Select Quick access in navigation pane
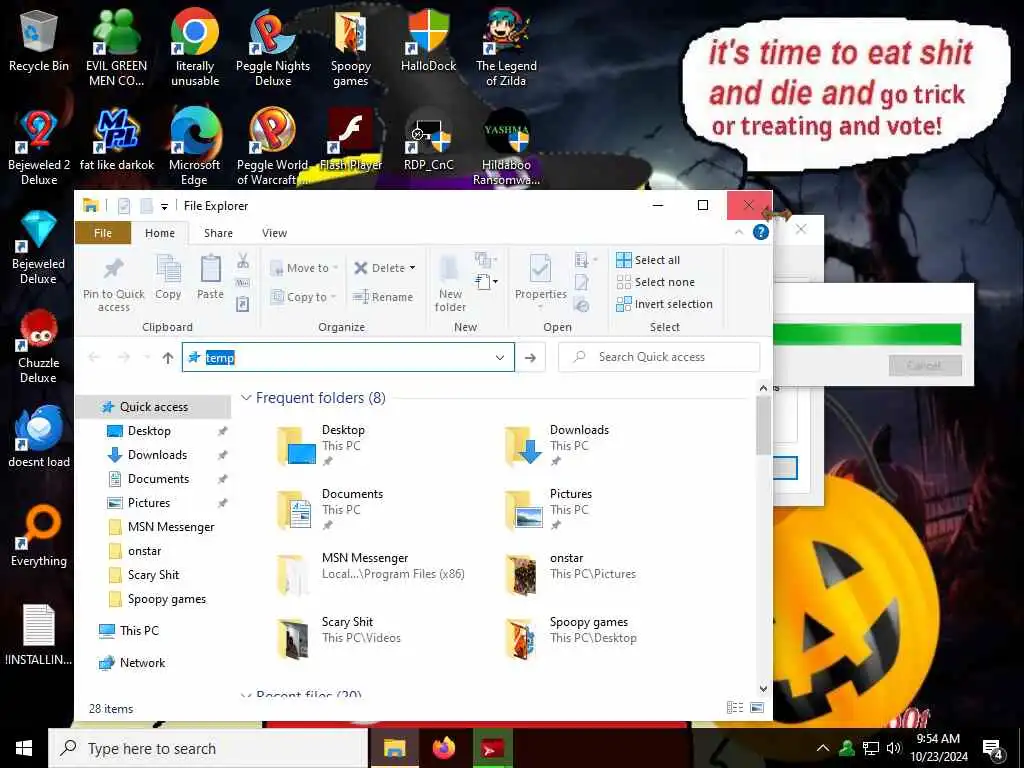This screenshot has height=768, width=1024. 153,407
